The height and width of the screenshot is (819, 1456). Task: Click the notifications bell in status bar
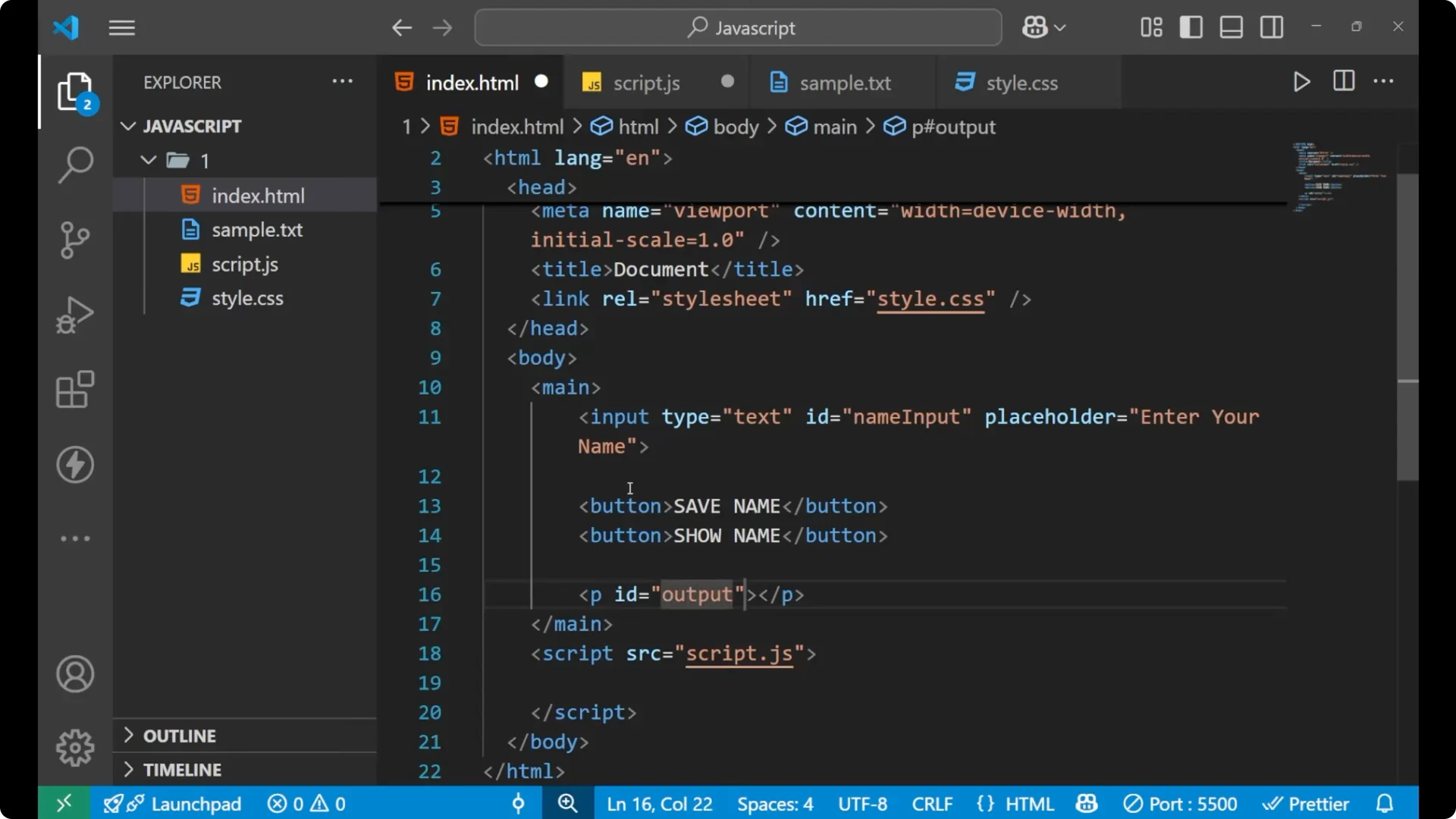[x=1386, y=803]
